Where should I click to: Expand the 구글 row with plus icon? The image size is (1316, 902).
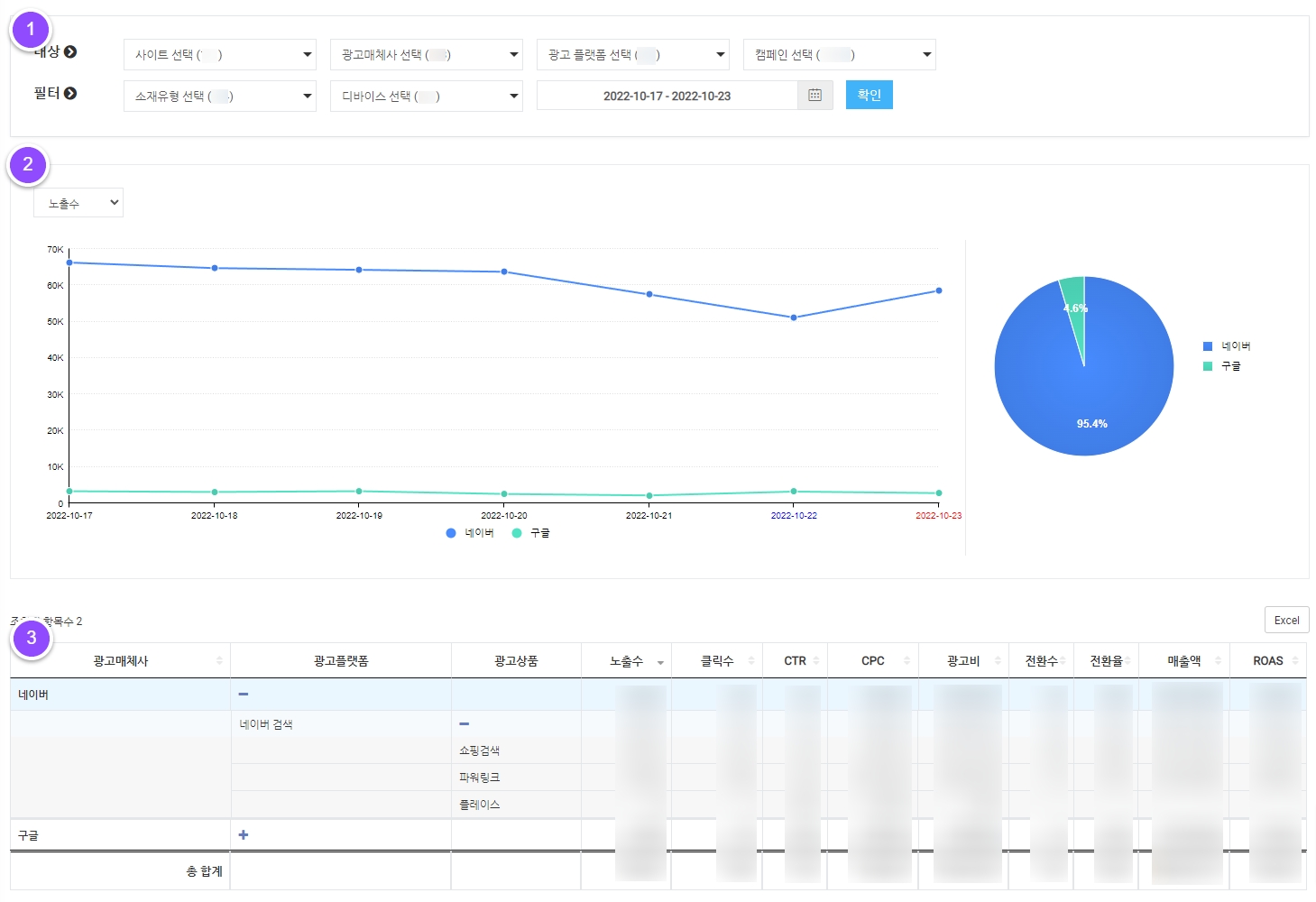244,835
